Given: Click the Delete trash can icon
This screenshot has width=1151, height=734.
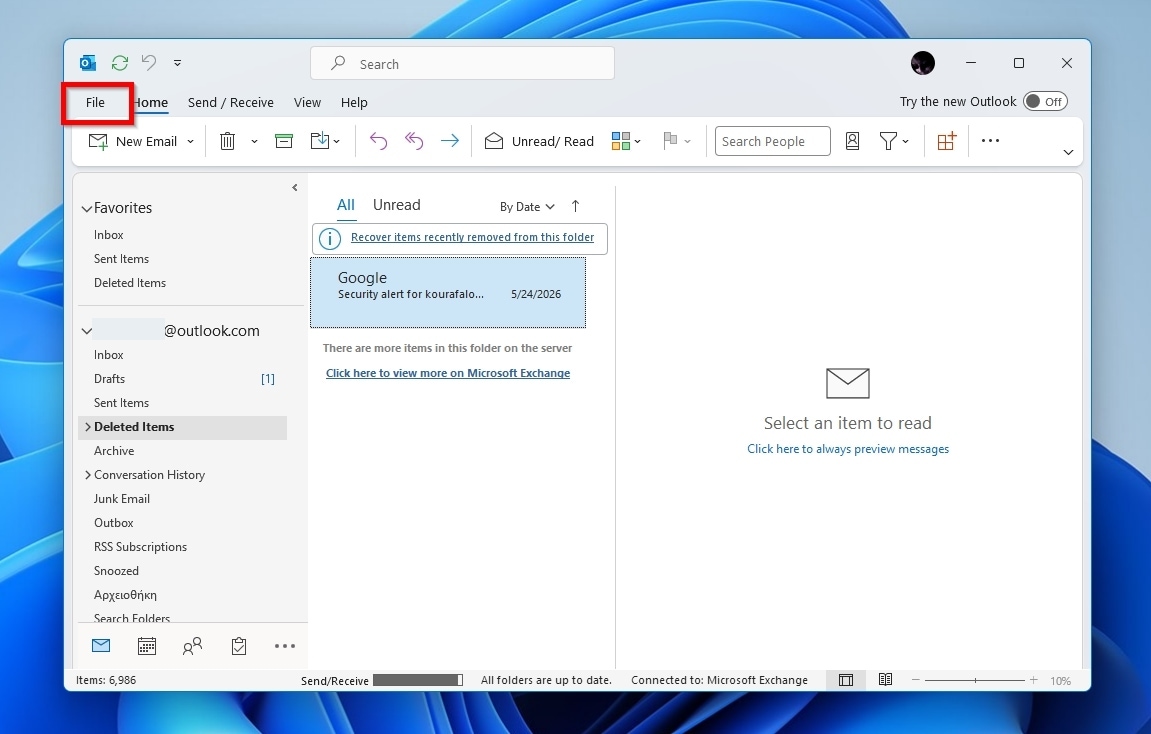Looking at the screenshot, I should [x=228, y=141].
